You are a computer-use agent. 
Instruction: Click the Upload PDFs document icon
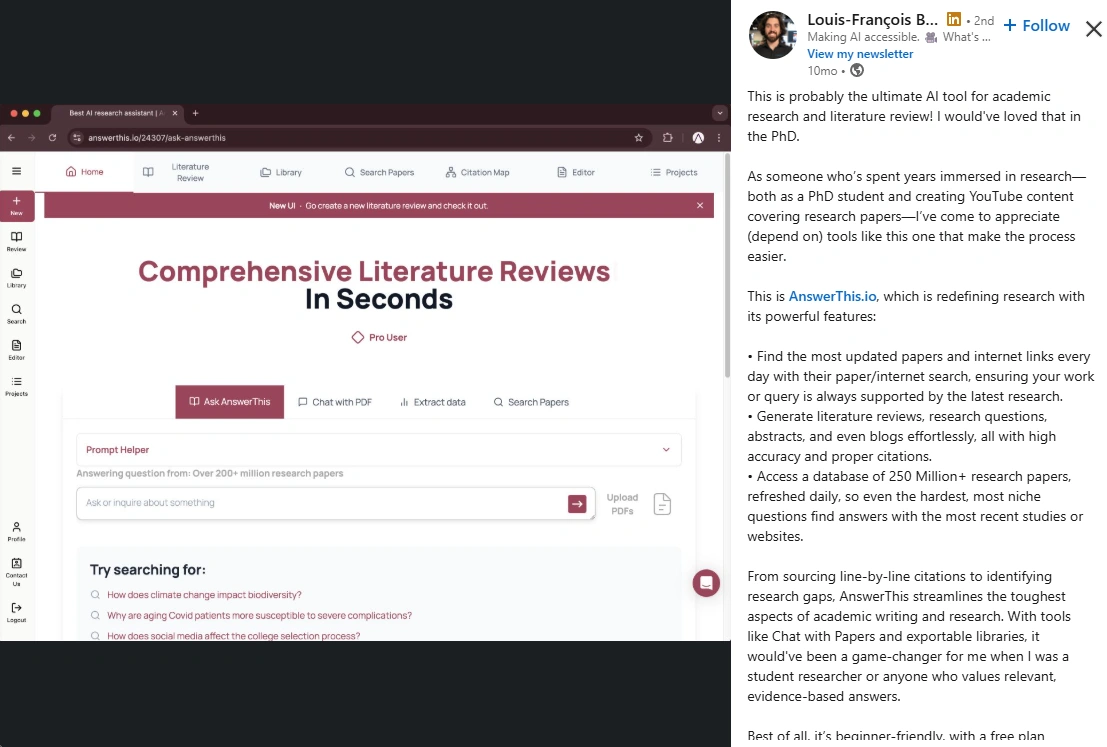662,504
